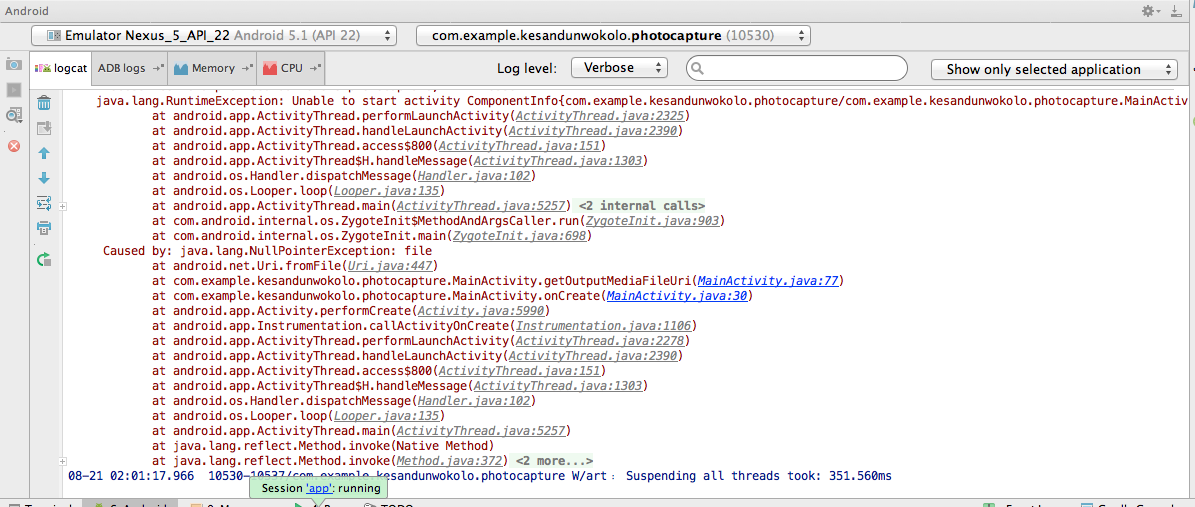Viewport: 1195px width, 507px height.
Task: Terminate the application with the red X icon
Action: pyautogui.click(x=13, y=146)
